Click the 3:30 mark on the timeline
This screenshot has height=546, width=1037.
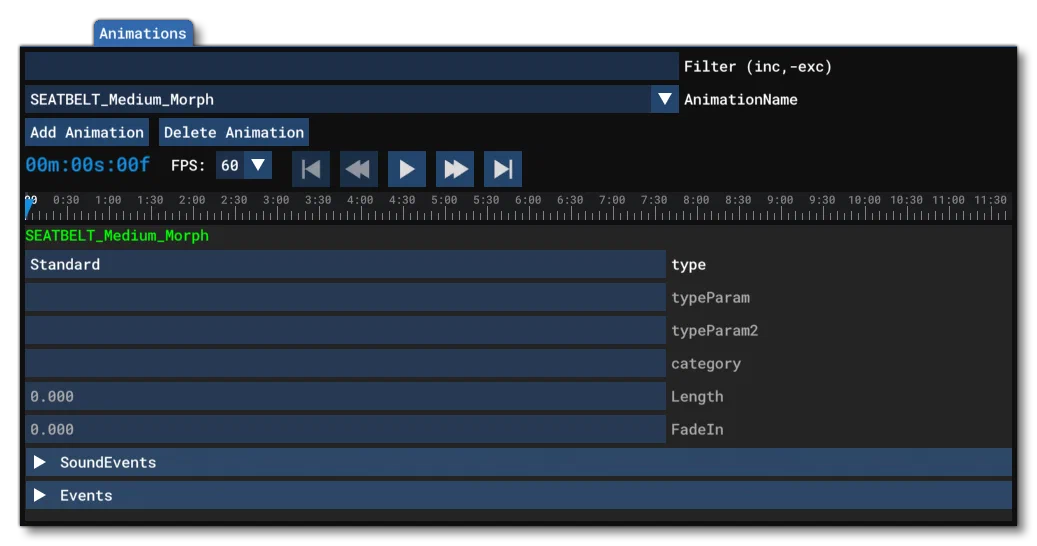tap(318, 200)
